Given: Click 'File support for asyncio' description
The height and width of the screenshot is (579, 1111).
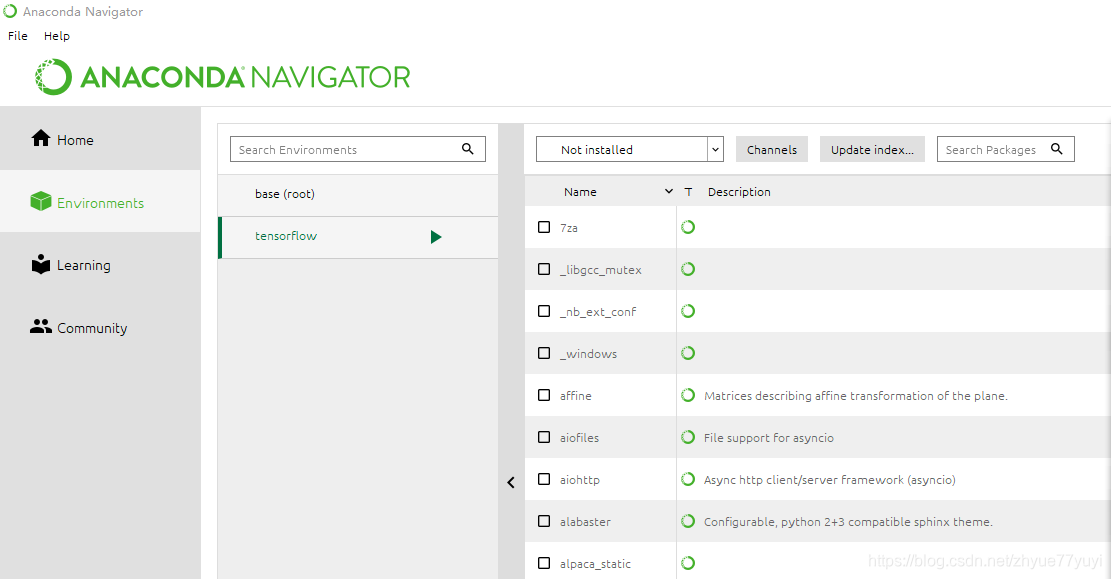Looking at the screenshot, I should [769, 438].
